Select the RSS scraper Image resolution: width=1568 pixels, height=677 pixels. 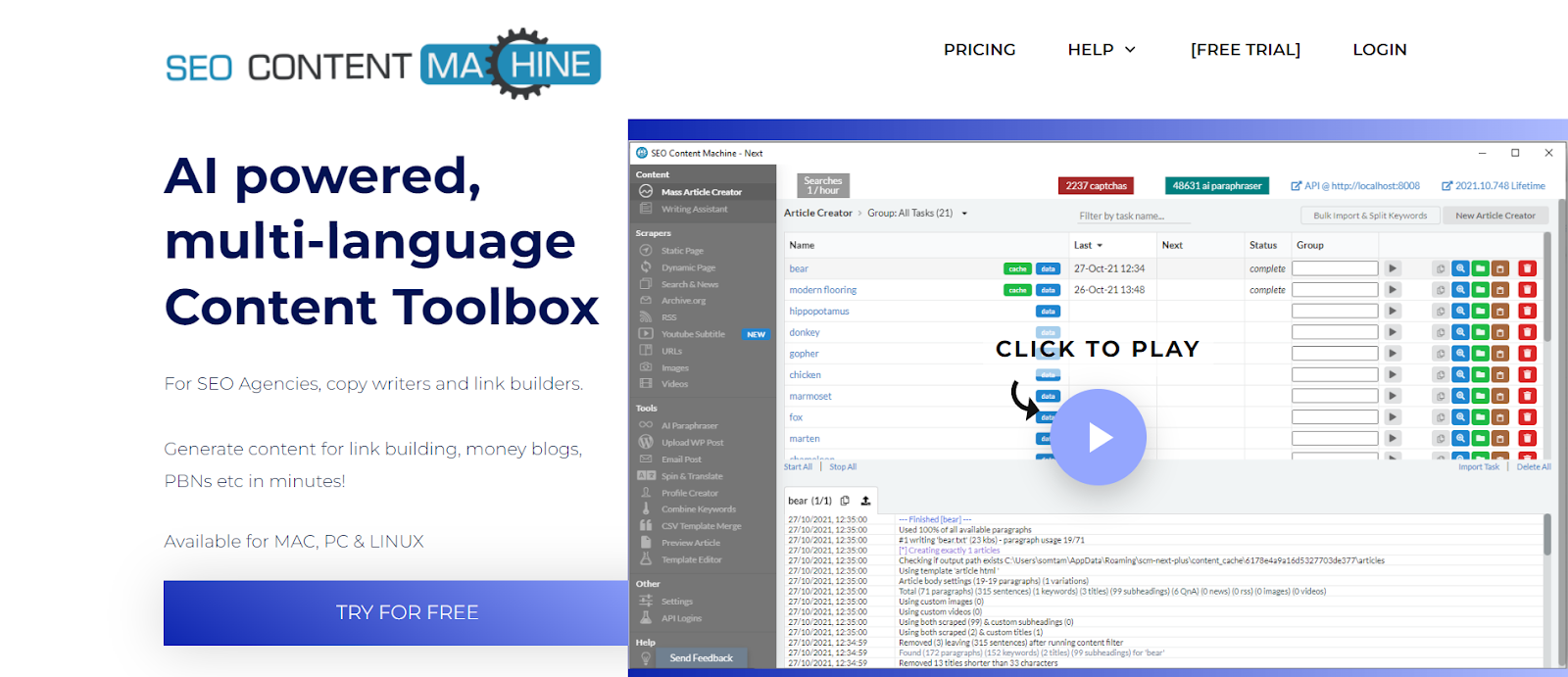(x=668, y=317)
